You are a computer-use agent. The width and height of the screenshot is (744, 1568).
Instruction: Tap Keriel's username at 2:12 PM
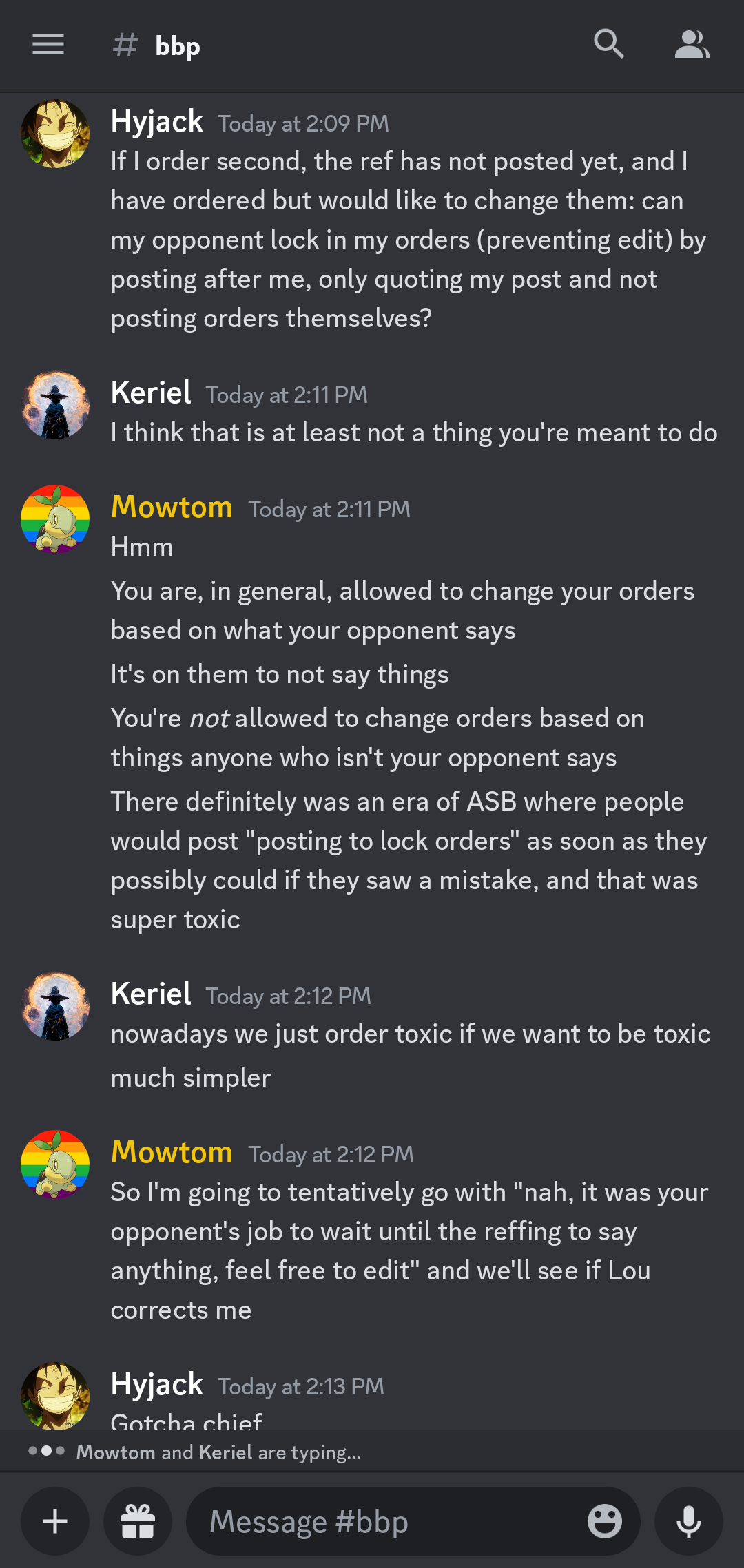pos(151,994)
